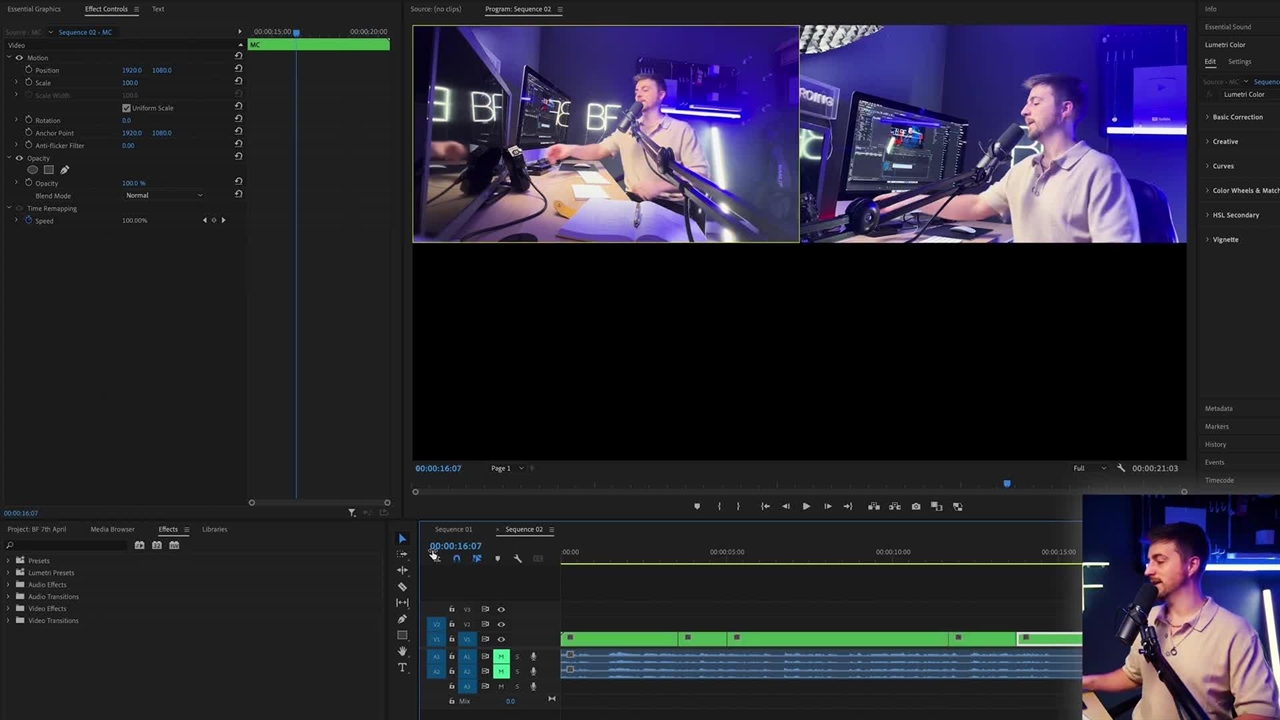The height and width of the screenshot is (720, 1280).
Task: Switch to the Sequence 01 tab
Action: tap(453, 530)
